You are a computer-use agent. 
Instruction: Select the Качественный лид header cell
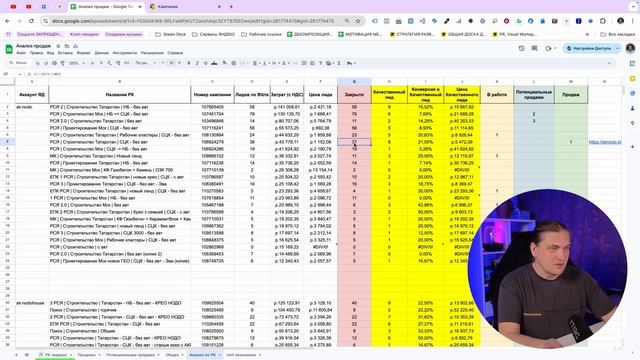point(389,95)
